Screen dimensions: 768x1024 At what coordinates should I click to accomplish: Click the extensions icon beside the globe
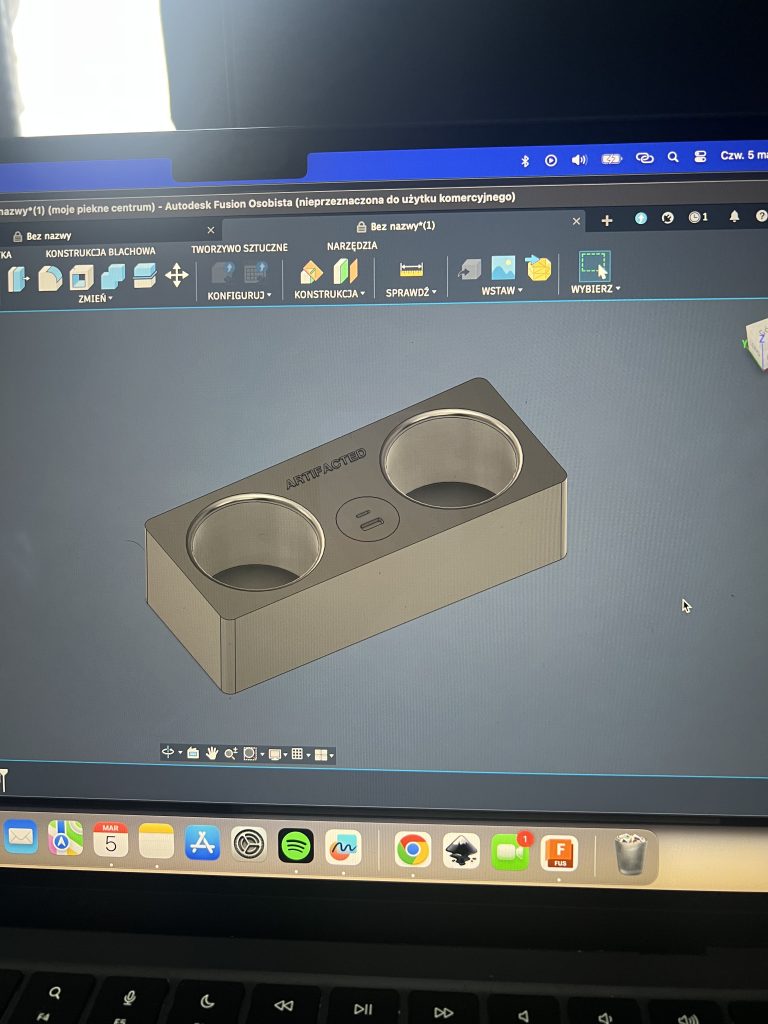coord(667,217)
